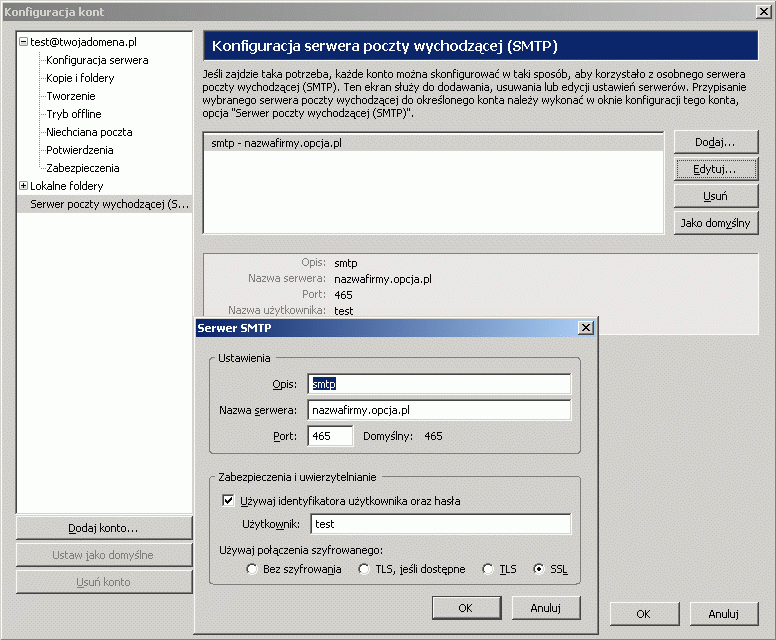Viewport: 776px width, 640px height.
Task: Open Zabezpieczenia settings page
Action: pos(83,168)
